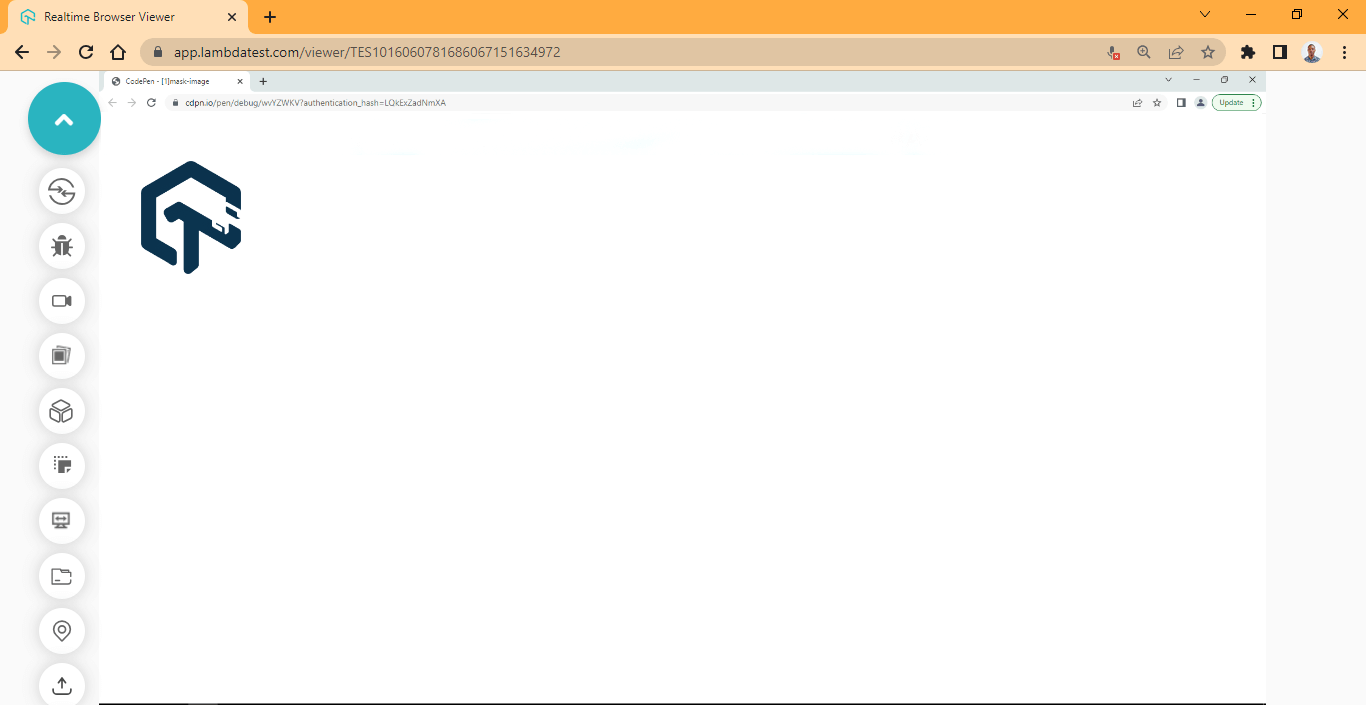Open the home page in the outer browser
This screenshot has width=1366, height=705.
point(118,52)
